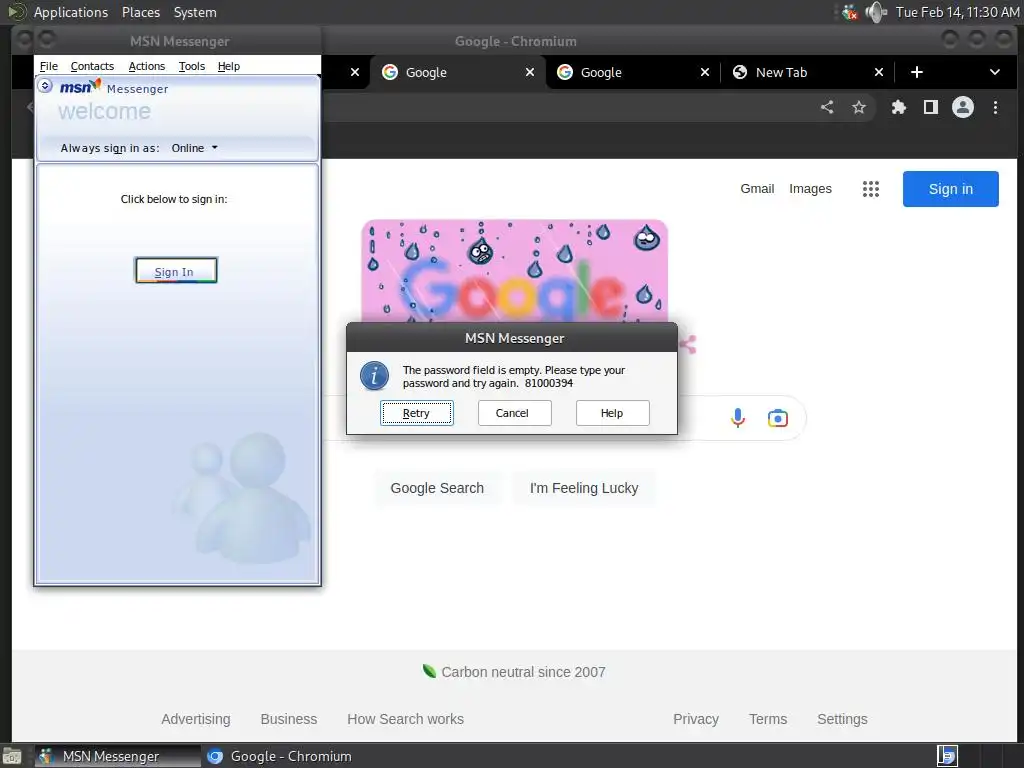This screenshot has width=1024, height=768.
Task: Open the Gmail link on Google
Action: [757, 189]
